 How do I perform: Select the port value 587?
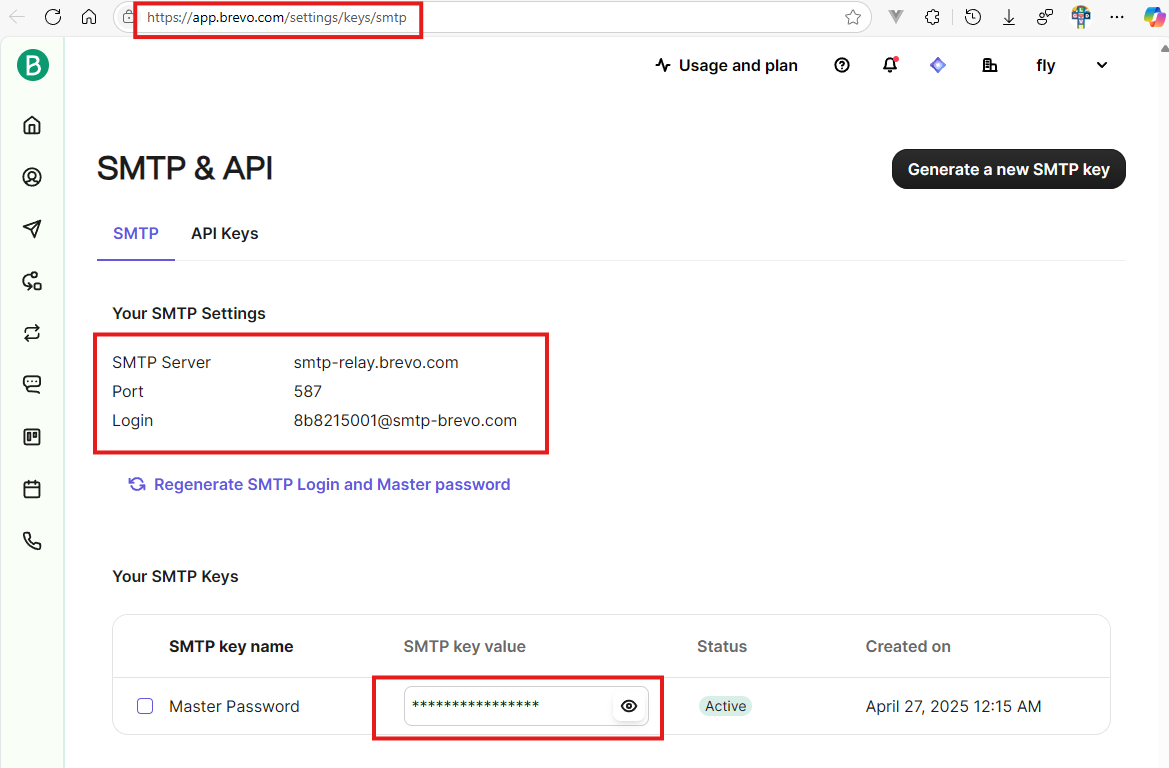pyautogui.click(x=307, y=391)
